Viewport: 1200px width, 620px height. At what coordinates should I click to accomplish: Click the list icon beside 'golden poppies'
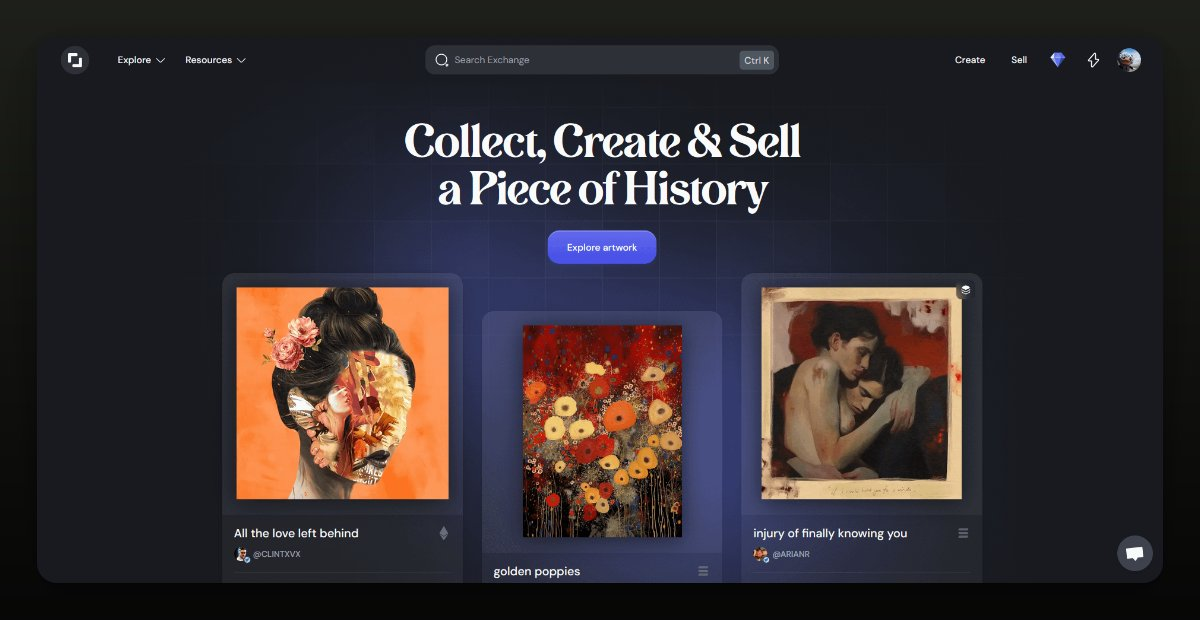pos(703,571)
